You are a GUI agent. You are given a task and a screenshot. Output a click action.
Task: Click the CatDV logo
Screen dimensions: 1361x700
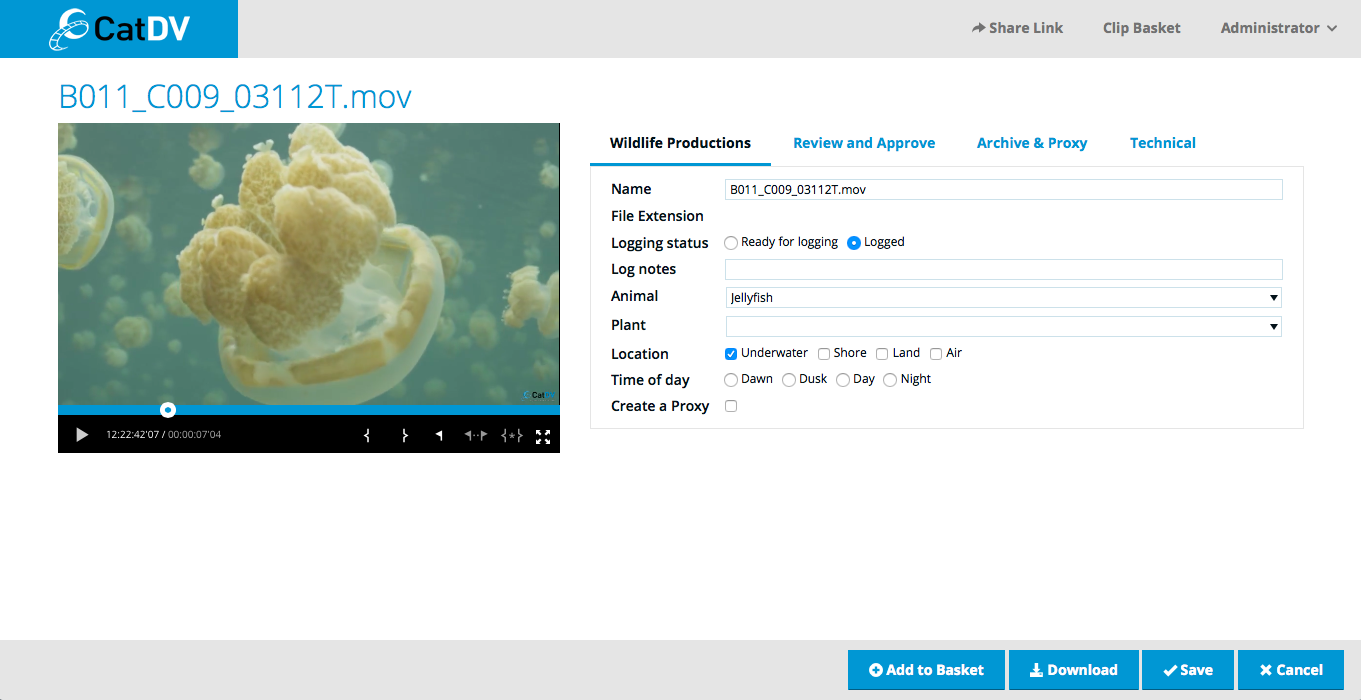pyautogui.click(x=119, y=29)
